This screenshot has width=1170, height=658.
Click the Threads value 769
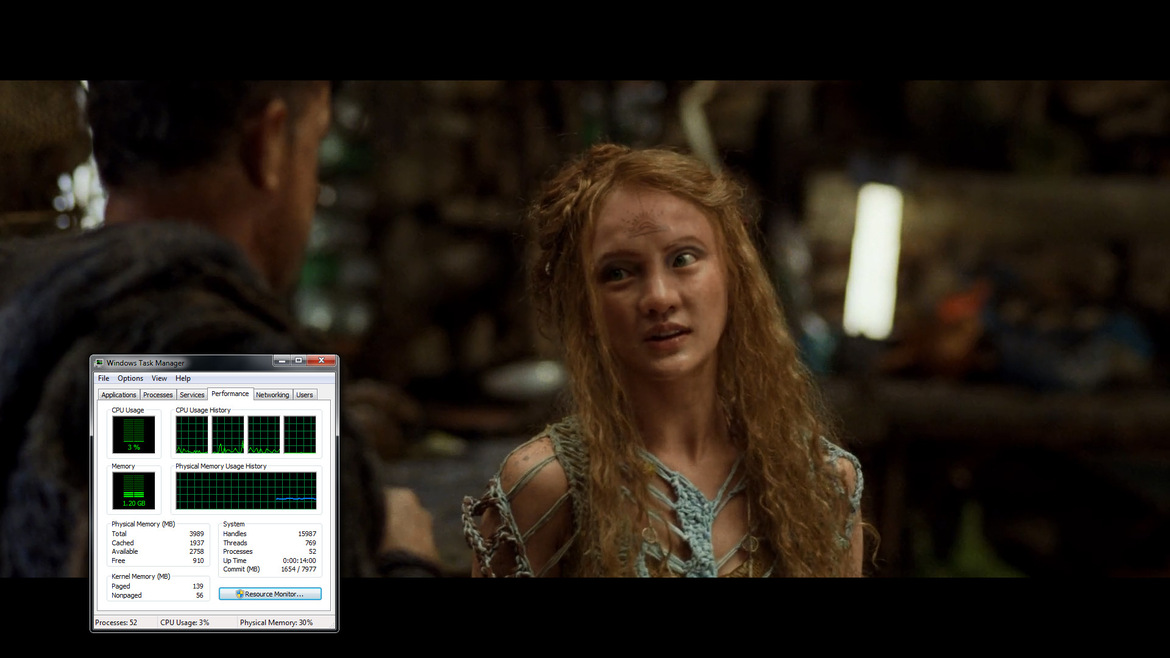[310, 543]
